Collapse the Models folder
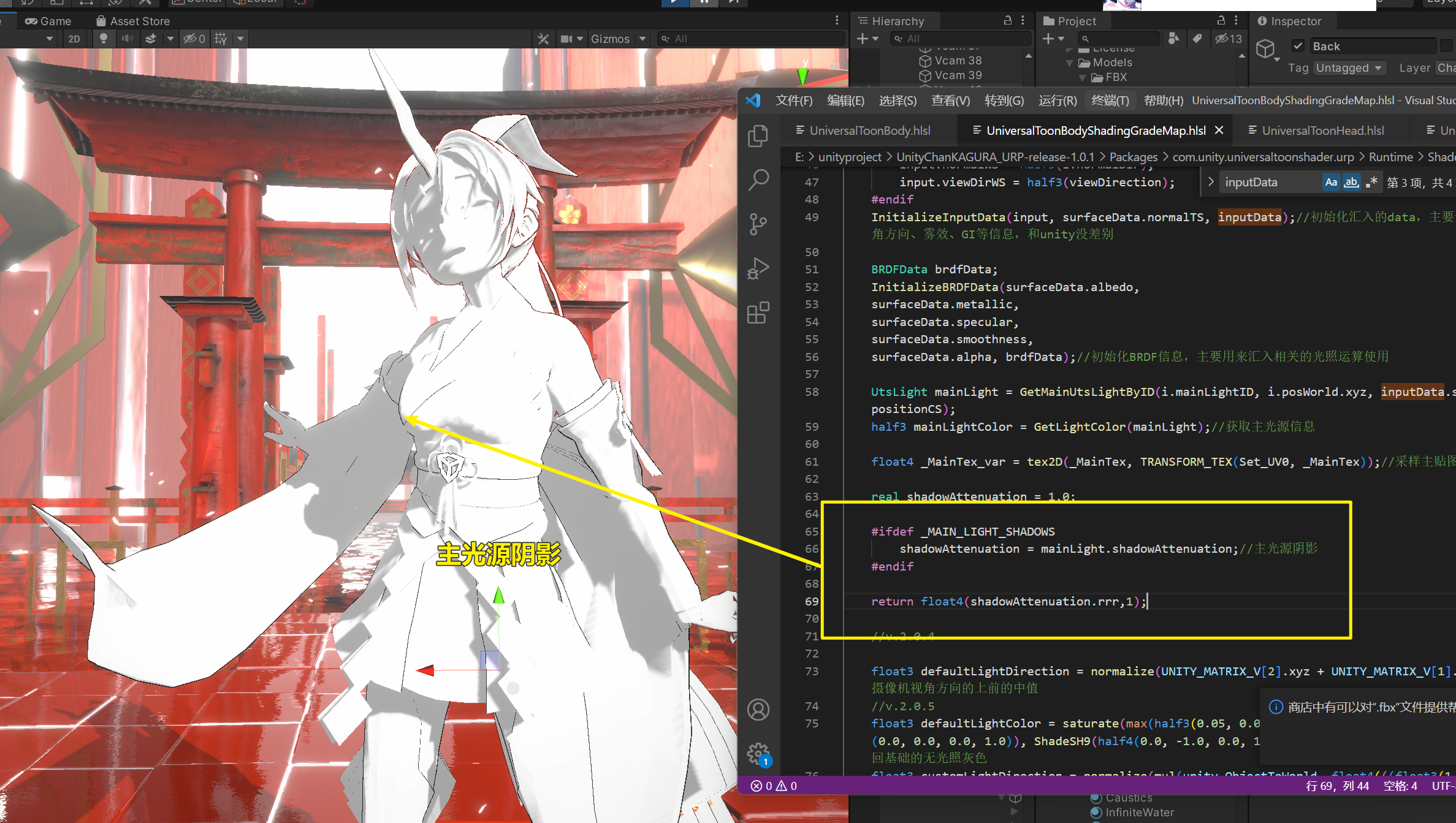 tap(1070, 63)
